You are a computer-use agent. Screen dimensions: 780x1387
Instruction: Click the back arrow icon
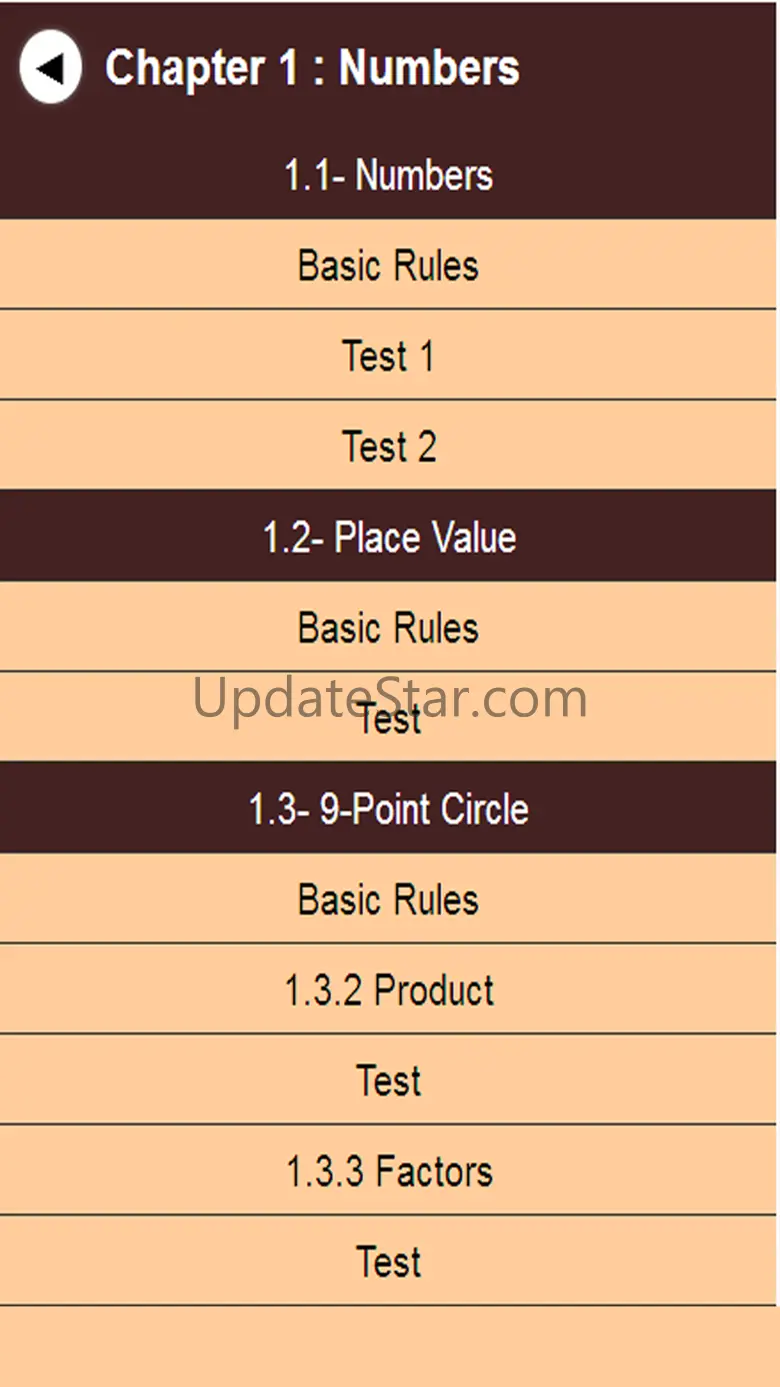[x=50, y=67]
